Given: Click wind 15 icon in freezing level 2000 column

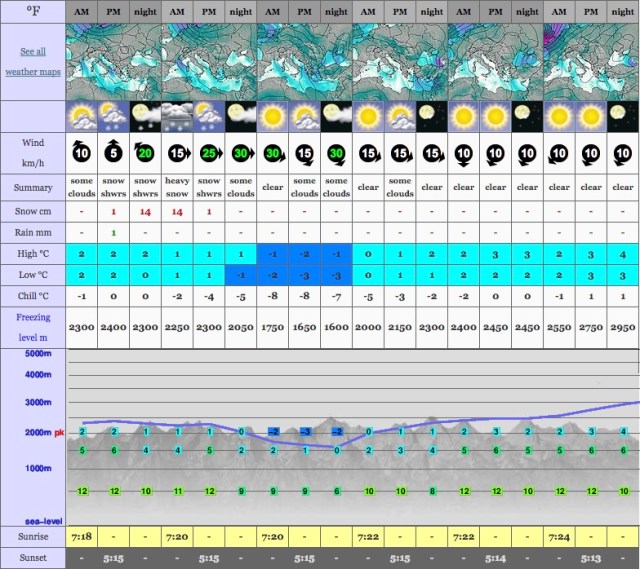Looking at the screenshot, I should pos(369,154).
